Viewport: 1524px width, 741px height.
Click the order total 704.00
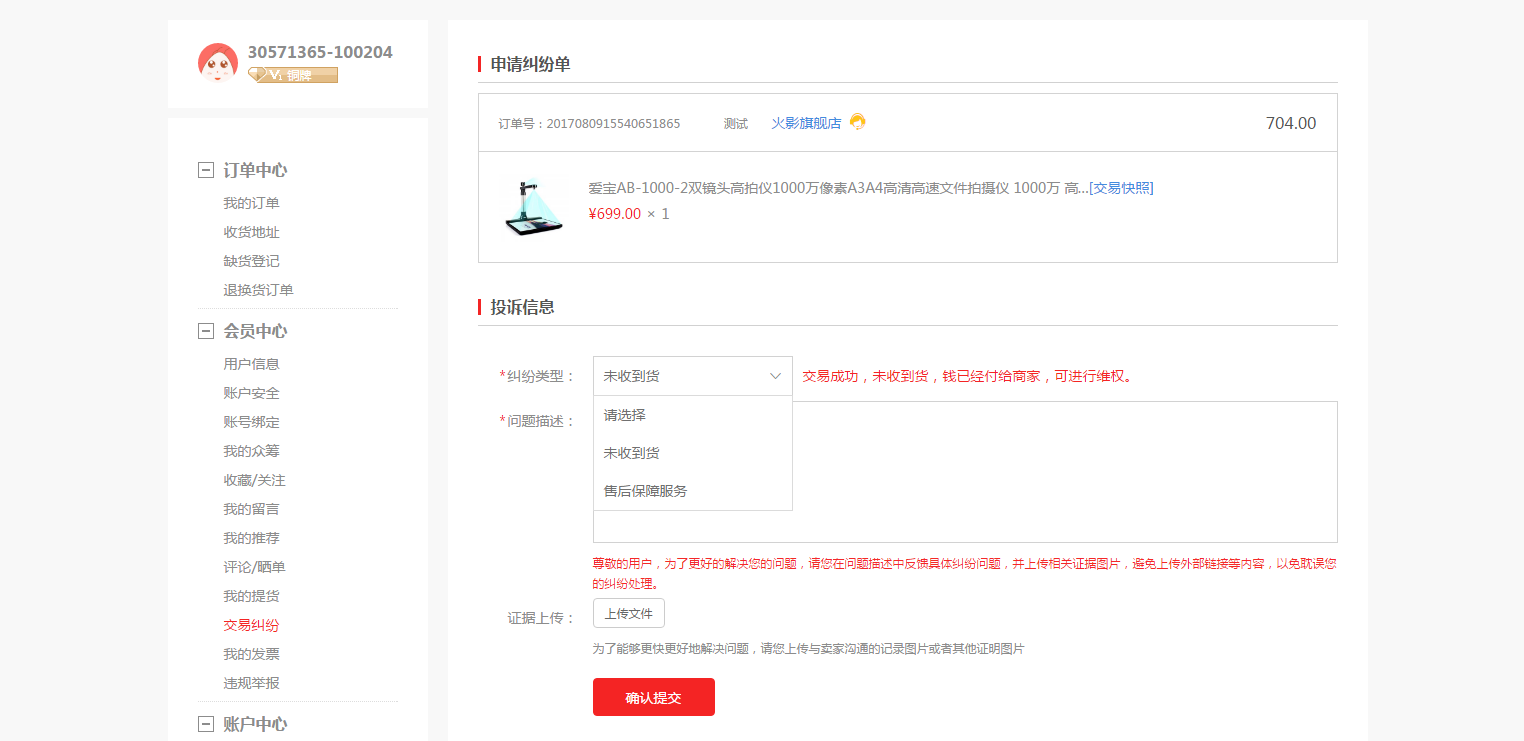[x=1291, y=123]
